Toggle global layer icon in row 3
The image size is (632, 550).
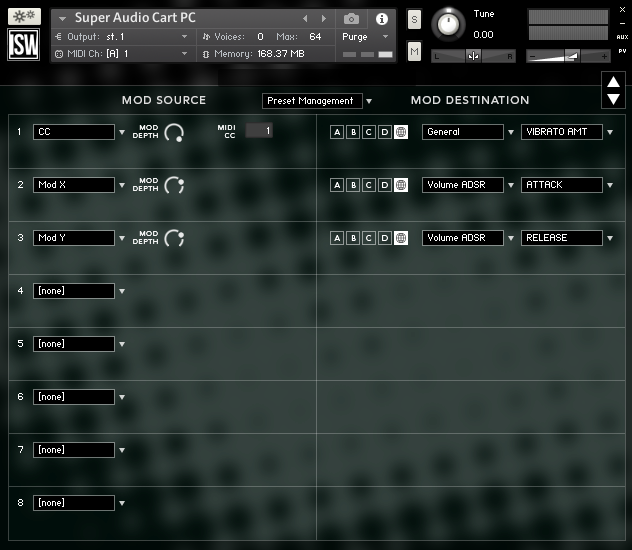click(401, 238)
